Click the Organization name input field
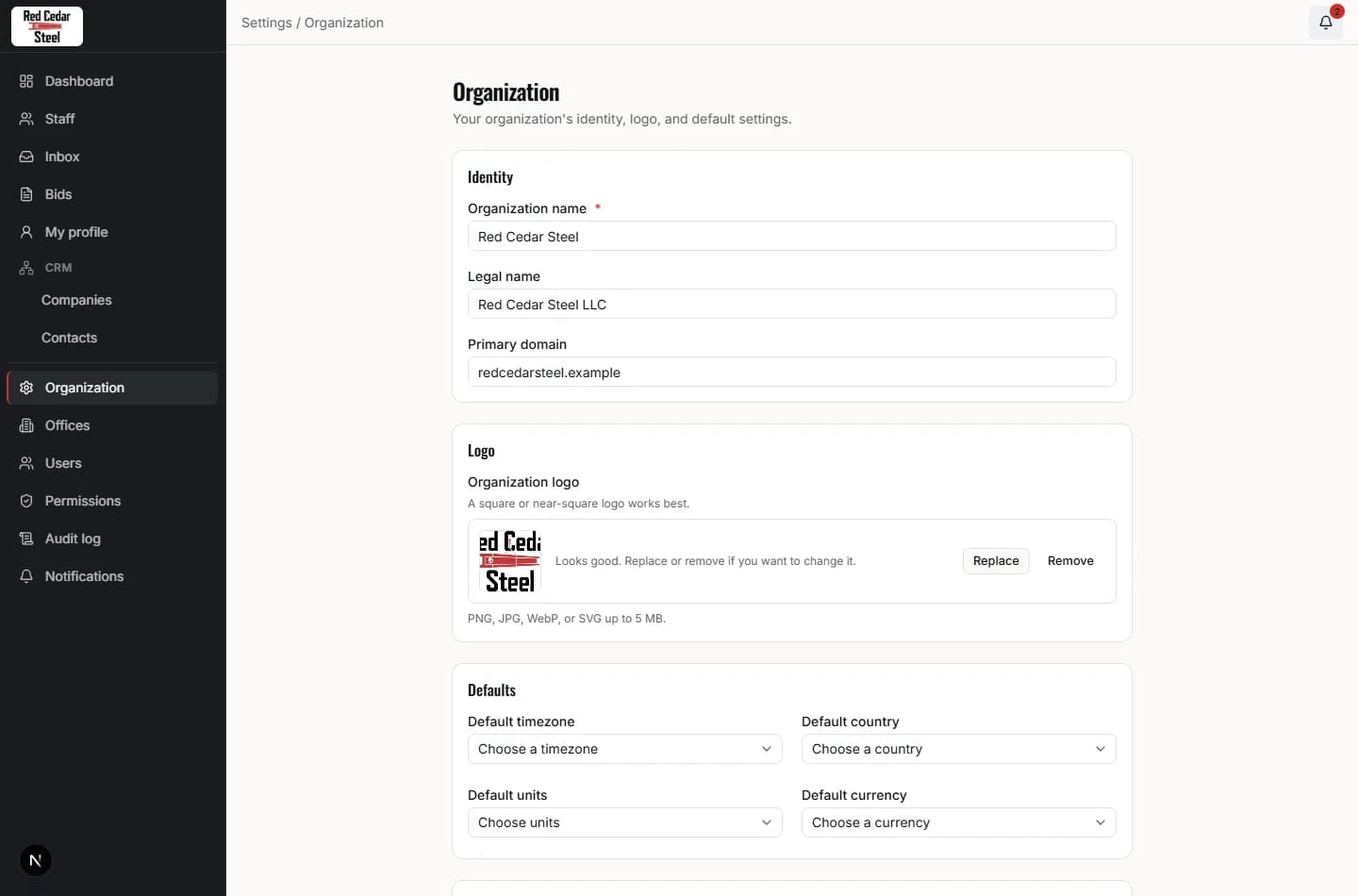Viewport: 1358px width, 896px height. (x=791, y=236)
